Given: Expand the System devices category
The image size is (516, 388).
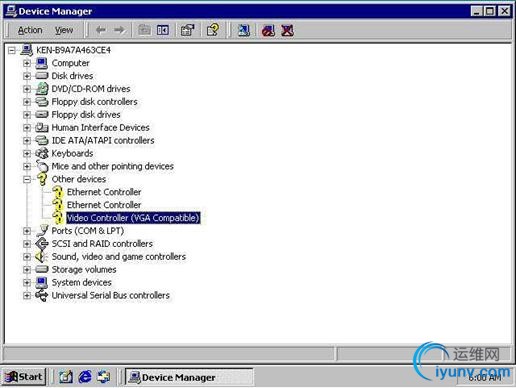Looking at the screenshot, I should point(27,282).
